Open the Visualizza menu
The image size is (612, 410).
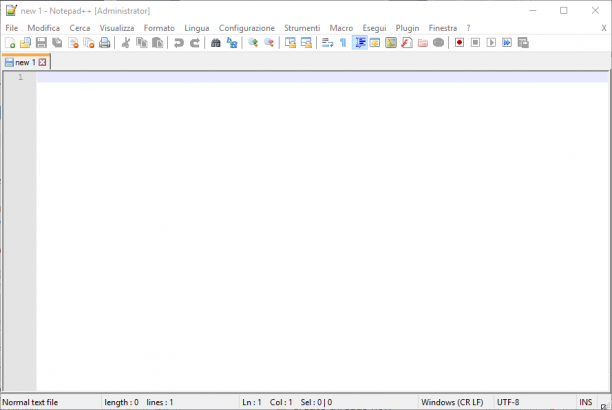click(x=117, y=28)
